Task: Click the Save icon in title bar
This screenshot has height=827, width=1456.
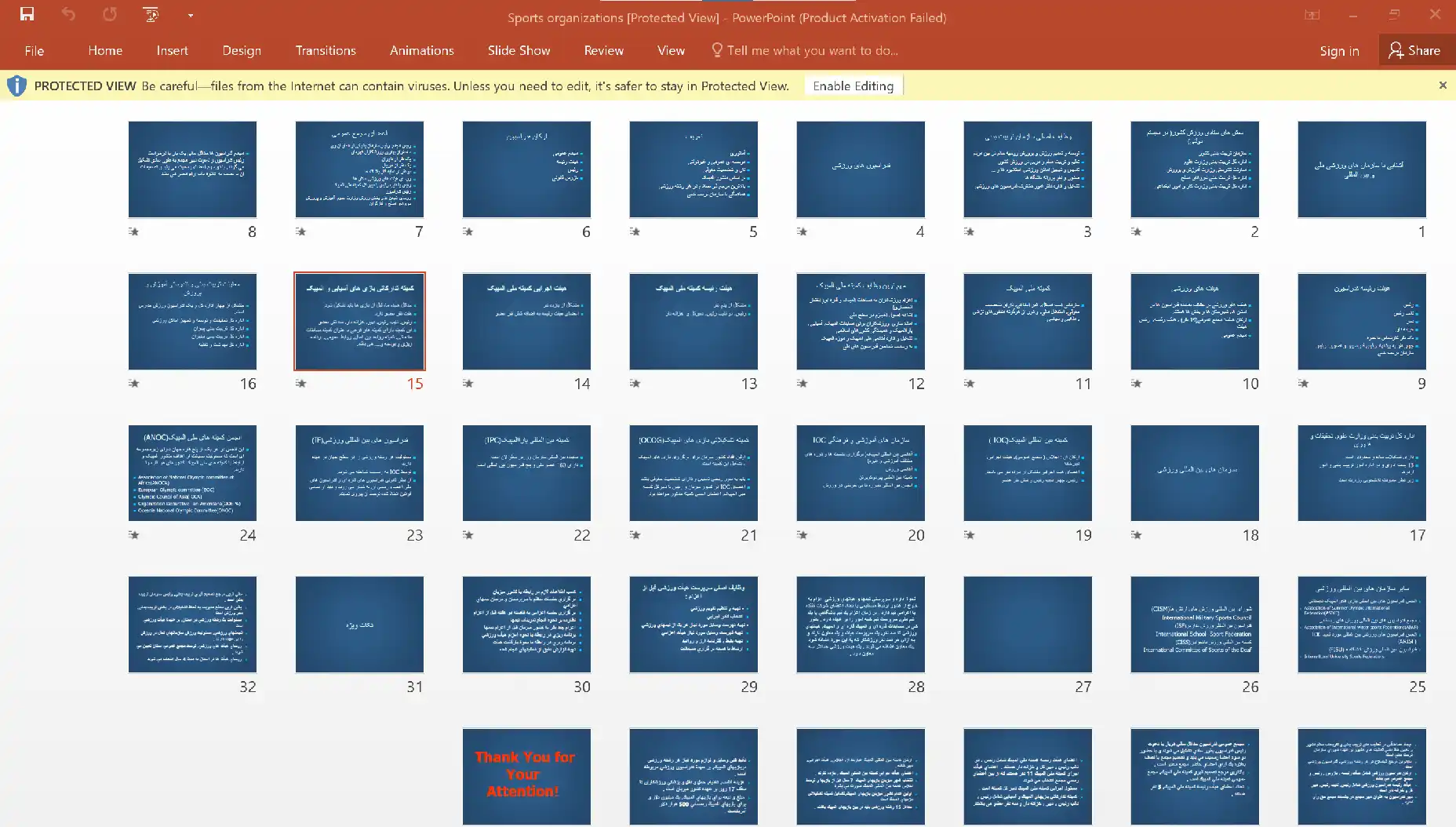Action: click(x=27, y=14)
